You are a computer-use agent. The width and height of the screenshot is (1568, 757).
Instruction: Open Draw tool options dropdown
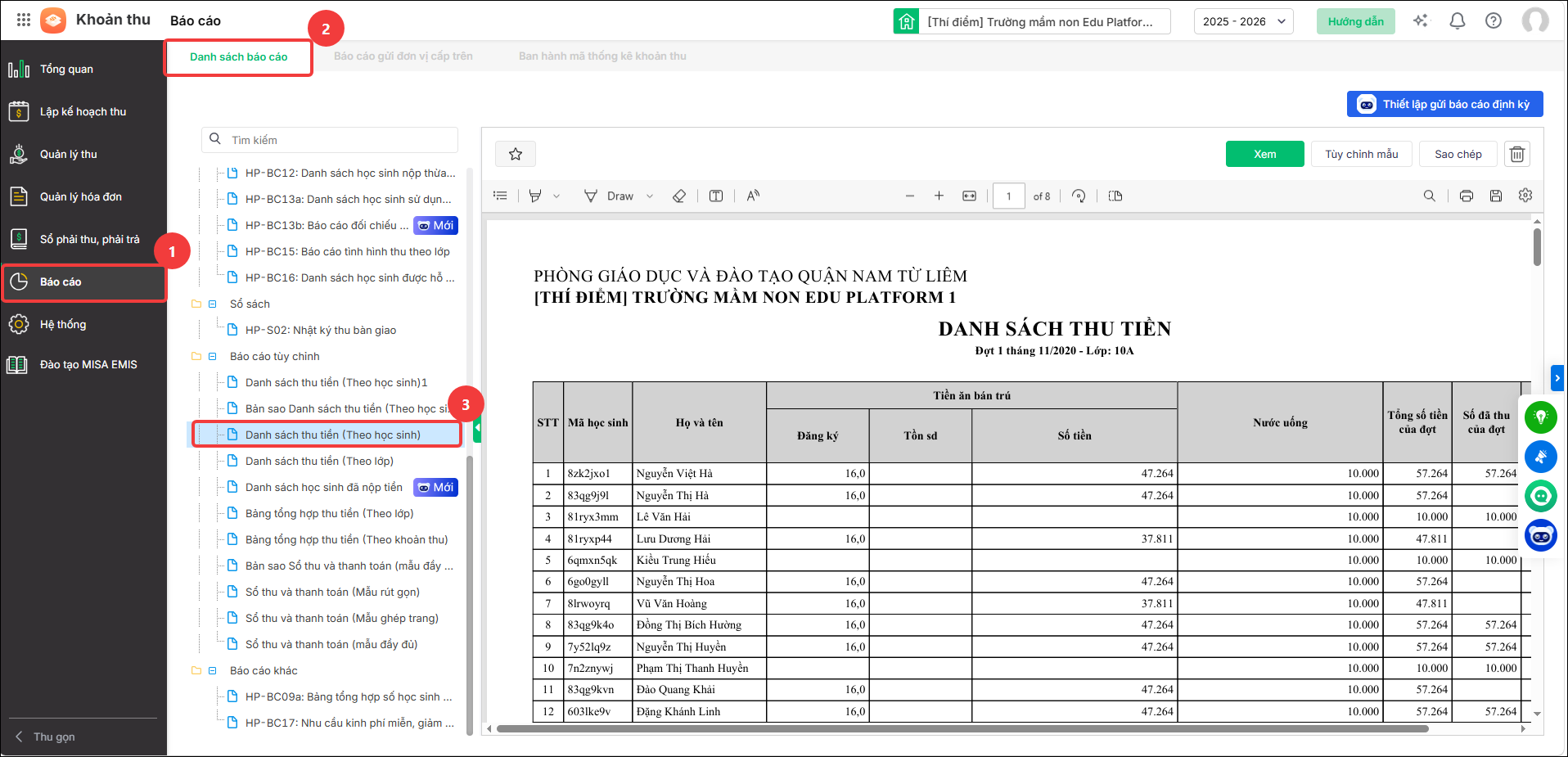coord(650,196)
